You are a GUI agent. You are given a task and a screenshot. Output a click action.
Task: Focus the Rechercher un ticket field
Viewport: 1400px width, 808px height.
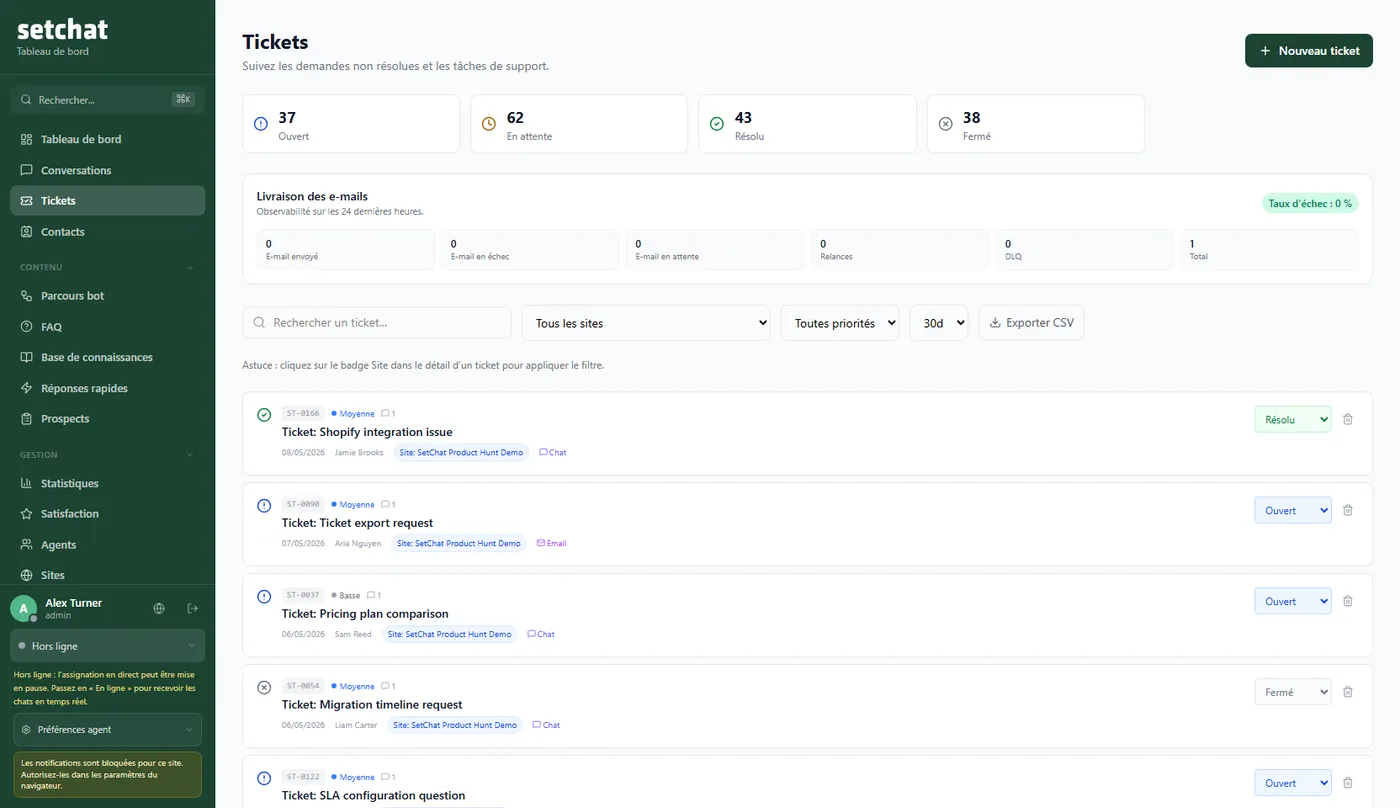click(377, 323)
